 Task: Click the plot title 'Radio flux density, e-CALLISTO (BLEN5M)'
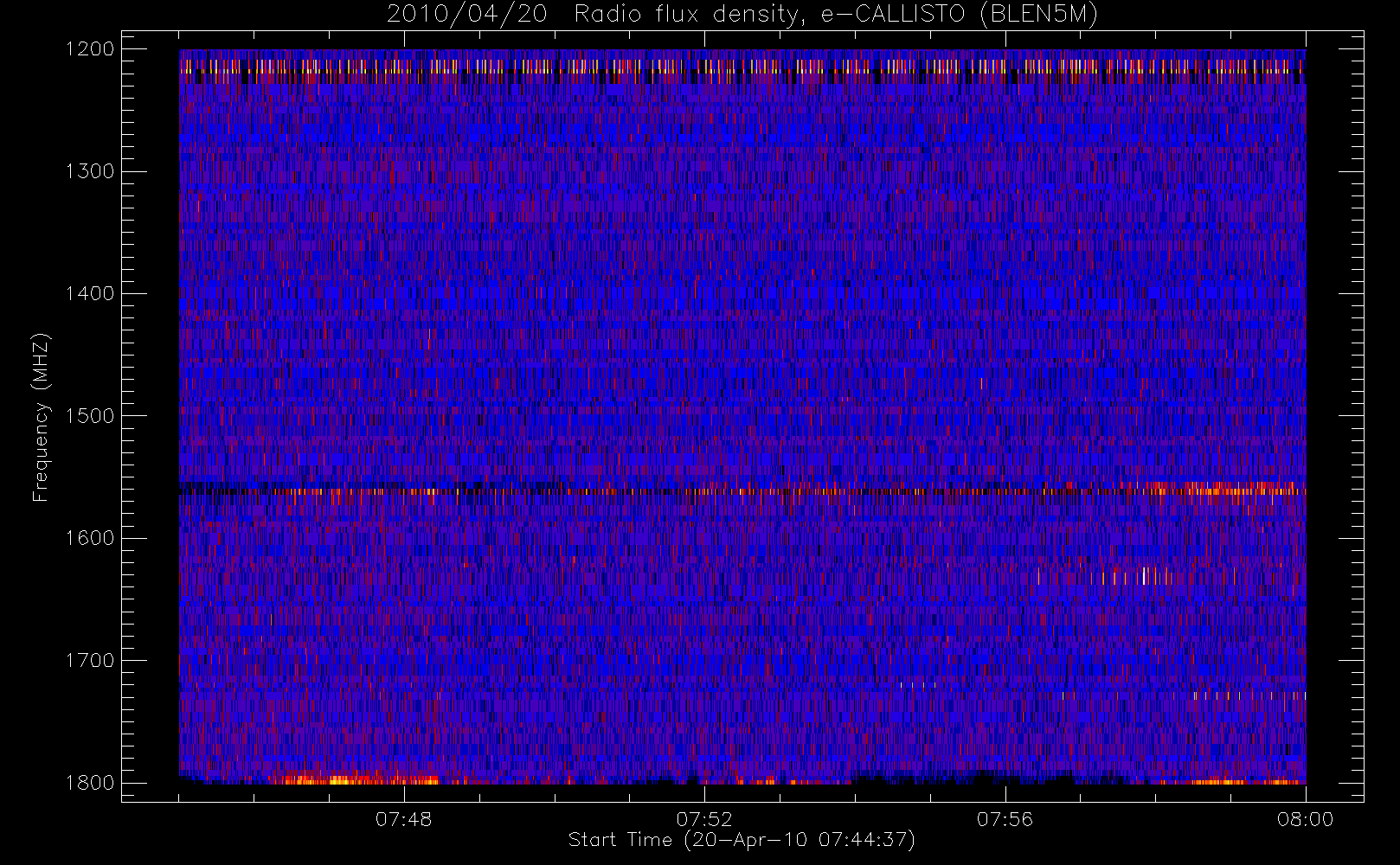tap(836, 15)
